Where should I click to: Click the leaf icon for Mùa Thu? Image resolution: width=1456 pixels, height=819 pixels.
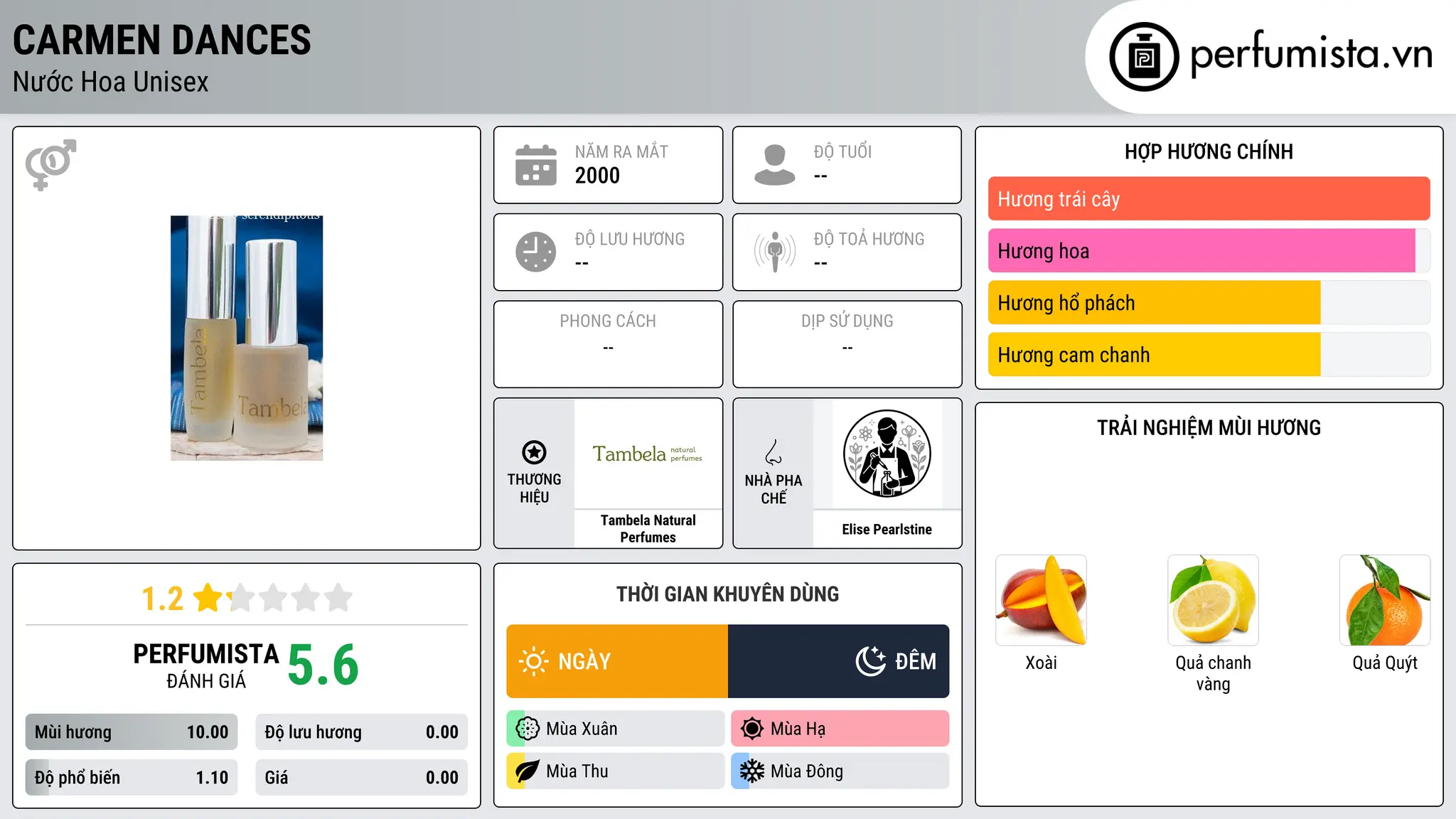point(528,771)
